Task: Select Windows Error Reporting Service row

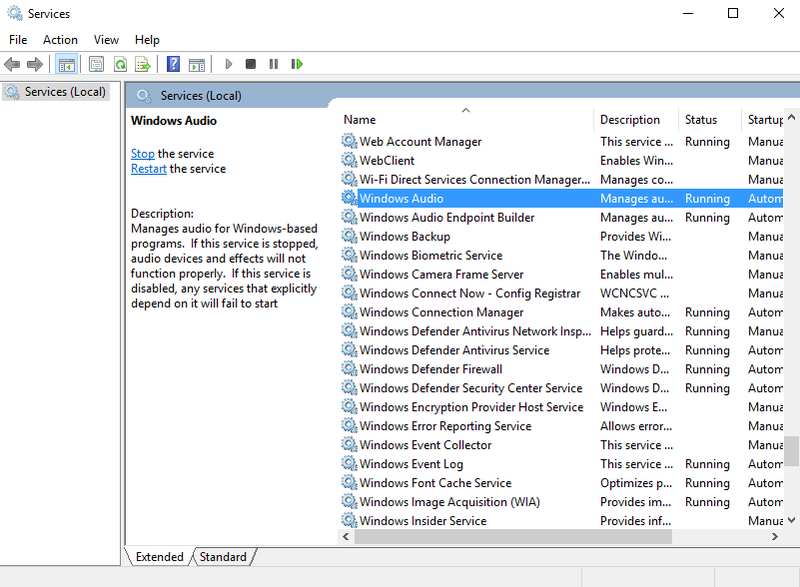Action: click(561, 425)
